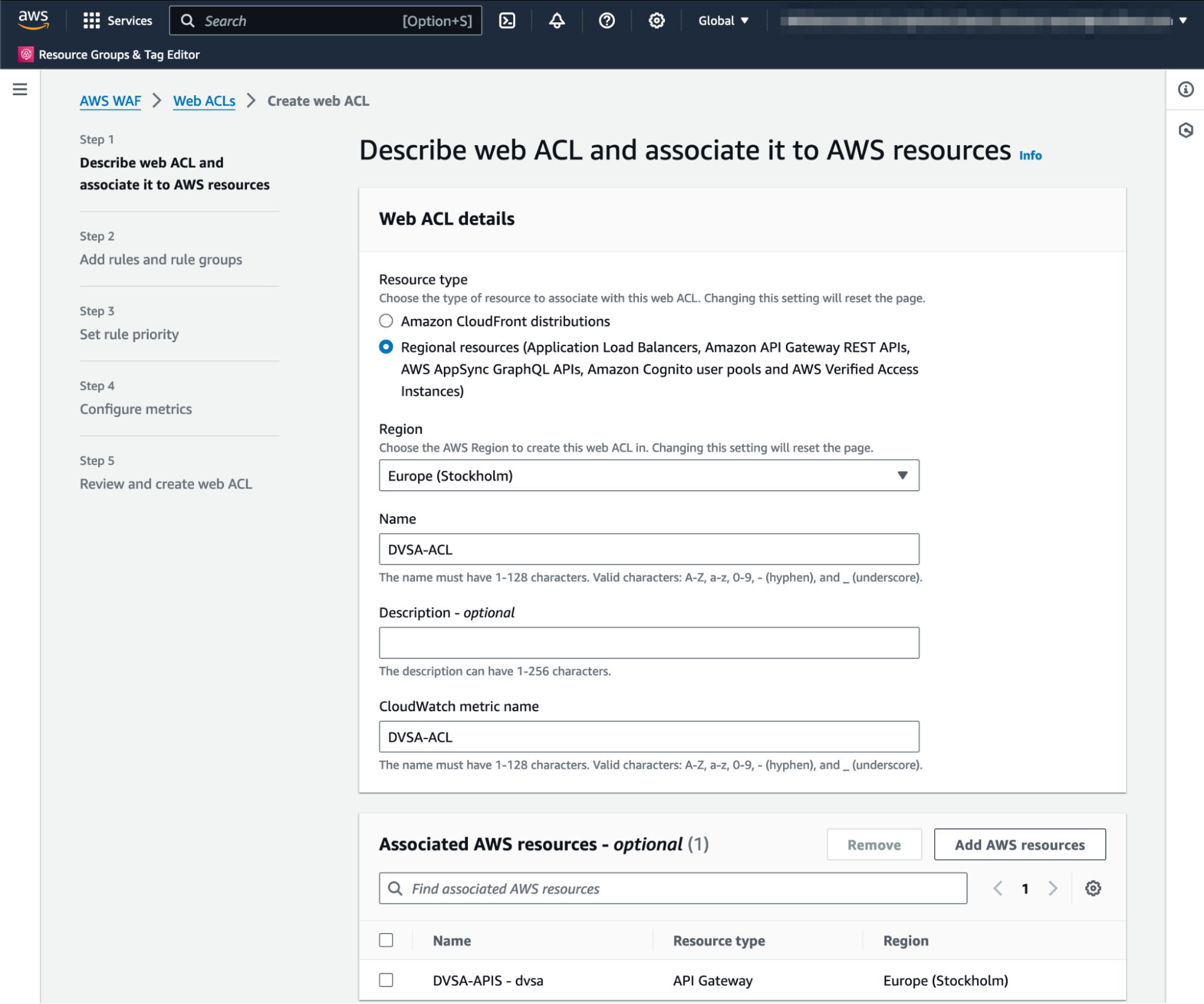Open the hexagon tools icon on right
This screenshot has height=1004, width=1204.
coord(1185,130)
